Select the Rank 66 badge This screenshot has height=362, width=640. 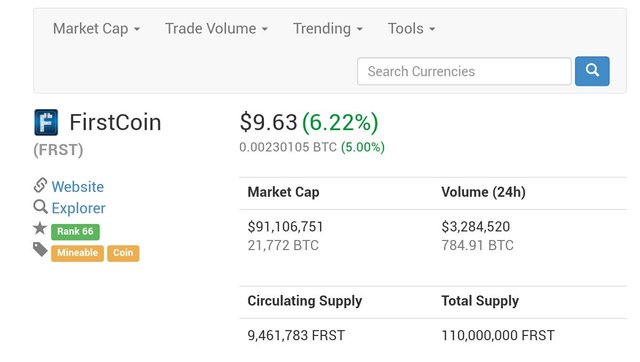pyautogui.click(x=75, y=231)
